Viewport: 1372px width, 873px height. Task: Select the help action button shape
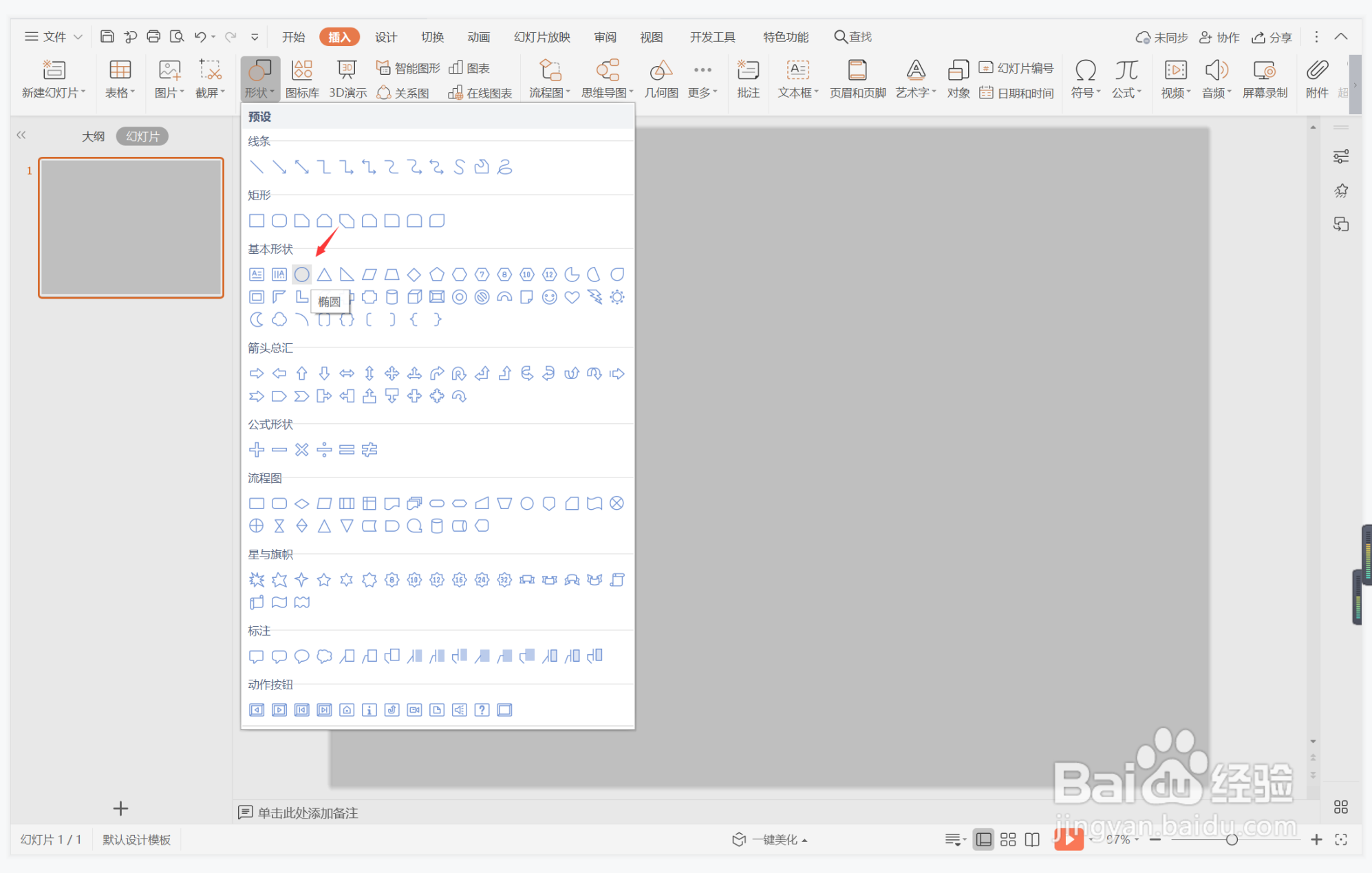coord(482,710)
